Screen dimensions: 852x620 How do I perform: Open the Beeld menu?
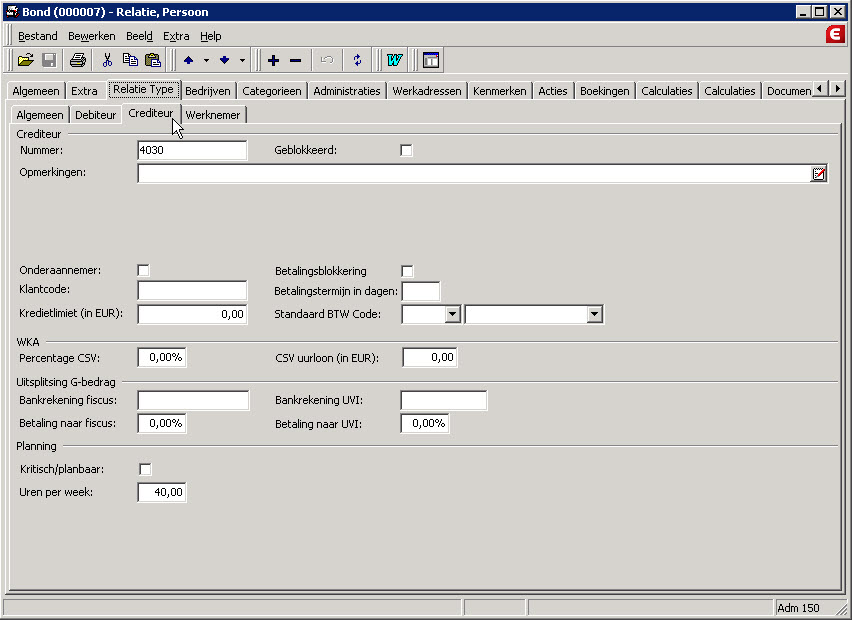pos(139,36)
